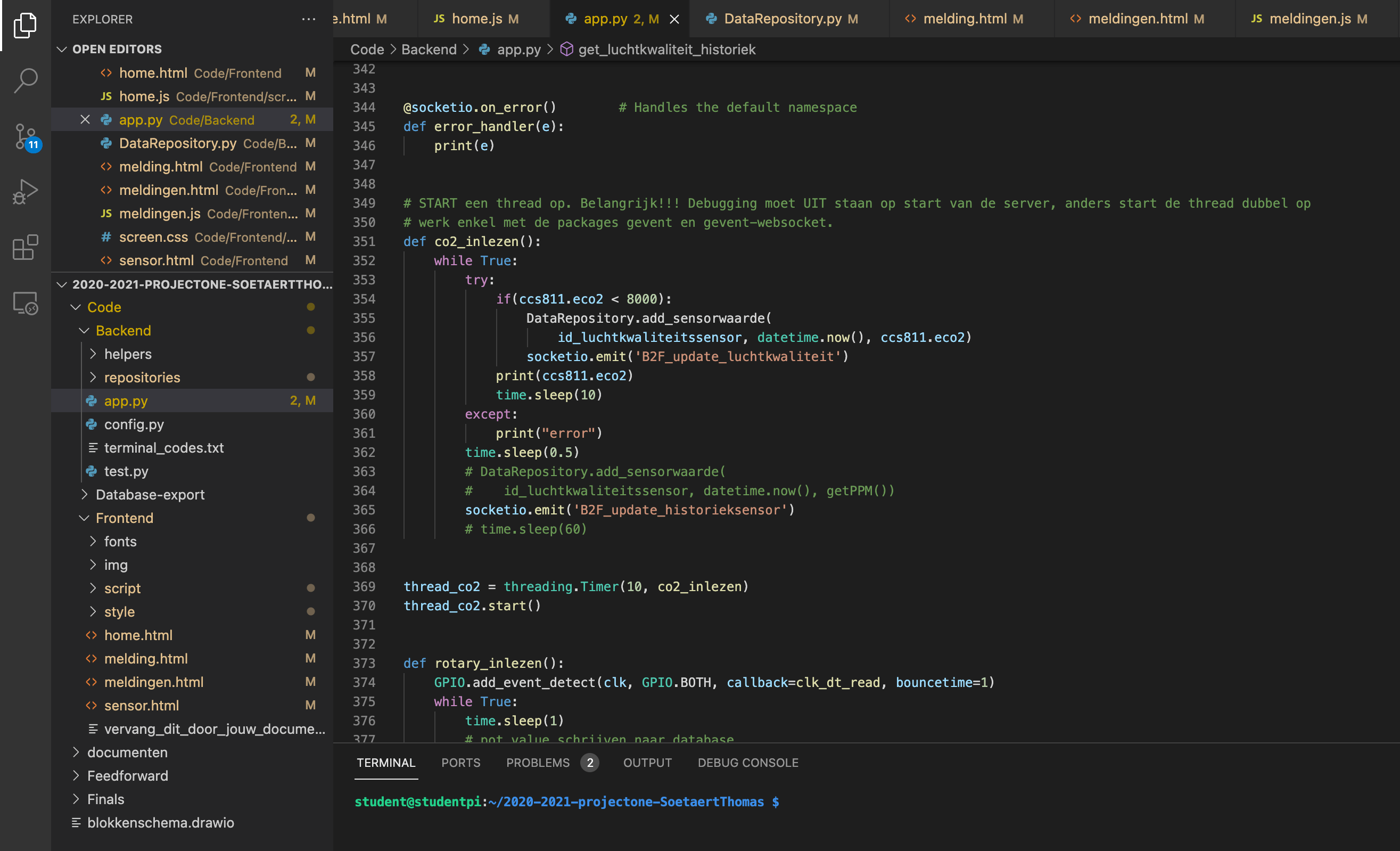Open Source Control view with 11 badge
This screenshot has width=1400, height=851.
26,136
